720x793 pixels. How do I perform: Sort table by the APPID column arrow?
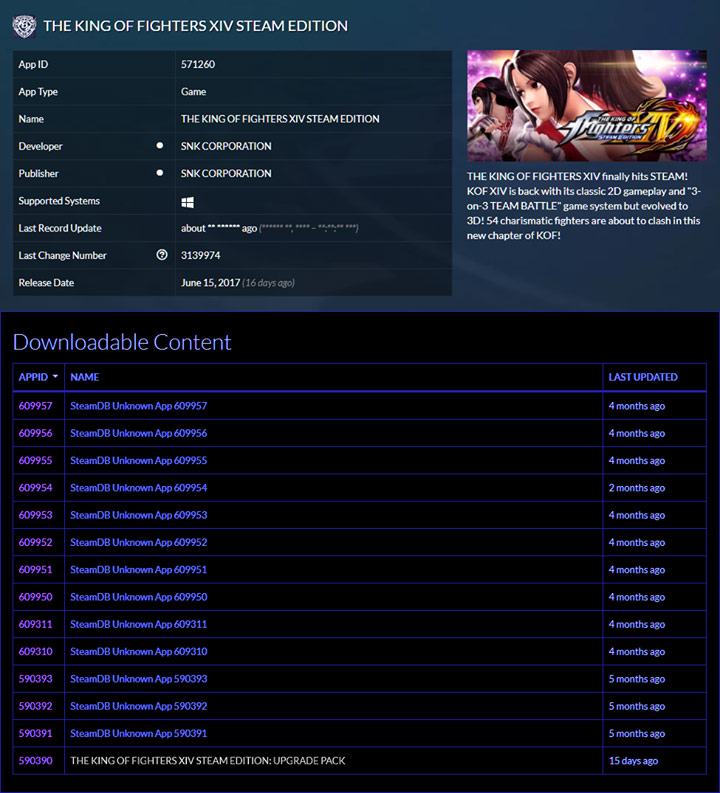tap(55, 377)
